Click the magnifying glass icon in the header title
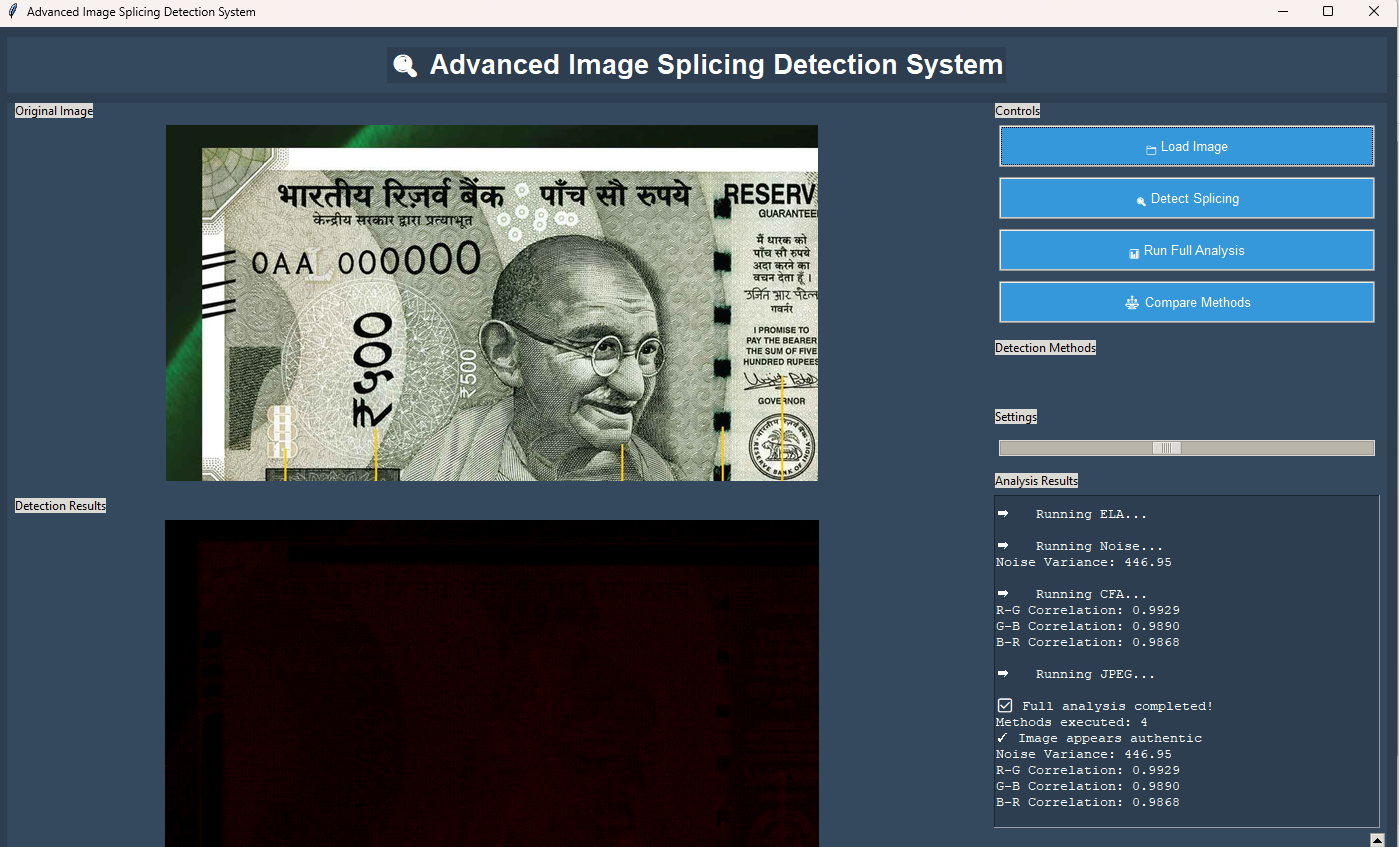Screen dimensions: 1399x847 [x=405, y=66]
